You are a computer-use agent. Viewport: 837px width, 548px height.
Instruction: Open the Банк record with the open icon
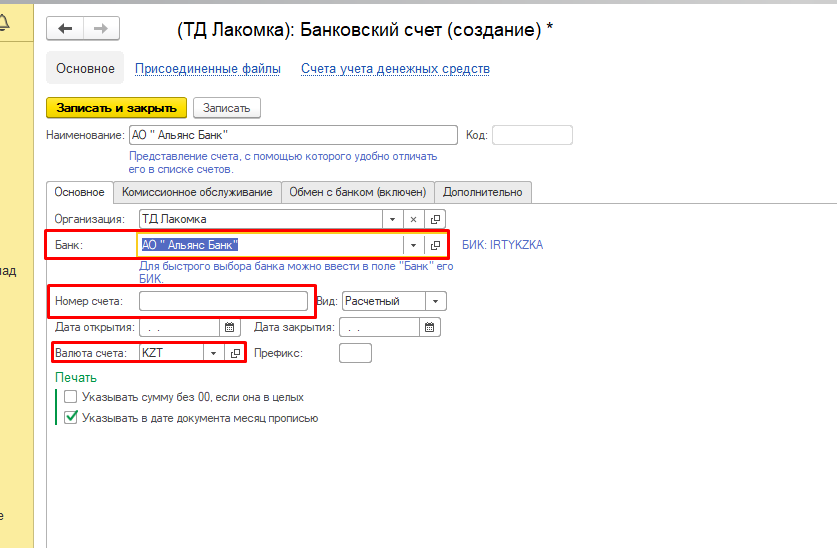[435, 245]
